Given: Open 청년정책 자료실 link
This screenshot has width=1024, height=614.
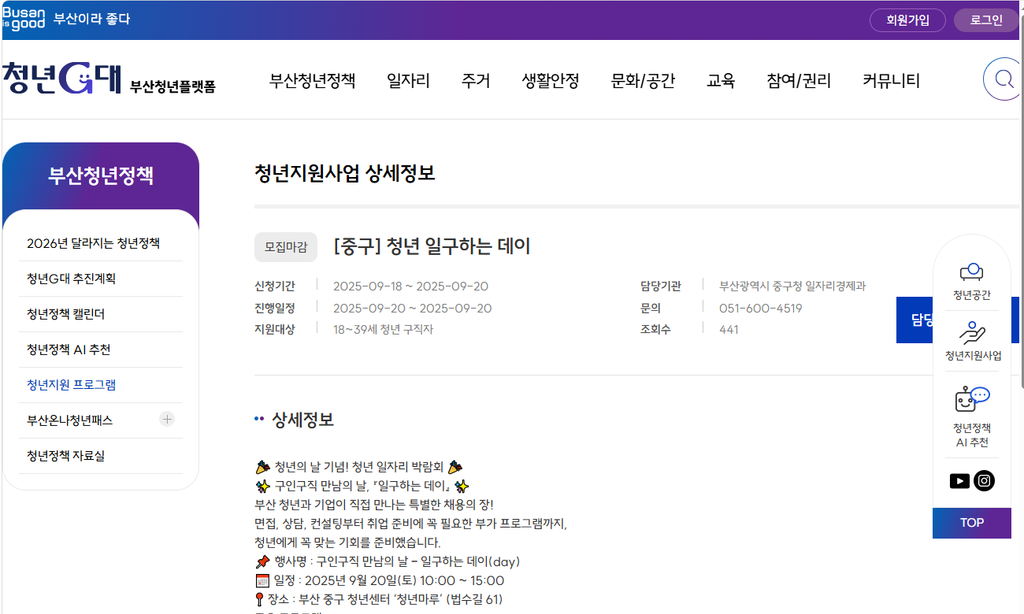Looking at the screenshot, I should point(65,455).
